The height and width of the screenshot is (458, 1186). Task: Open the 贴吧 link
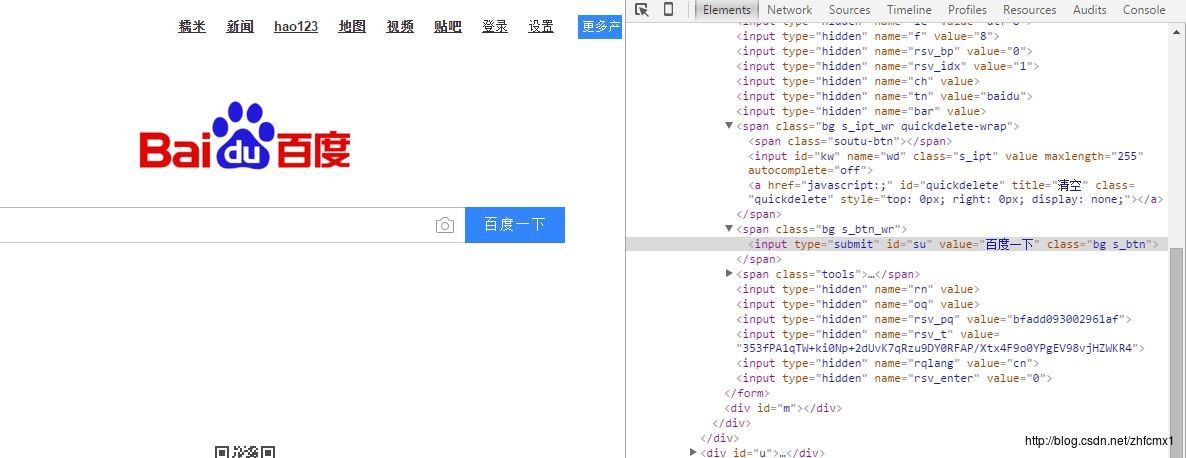point(448,26)
